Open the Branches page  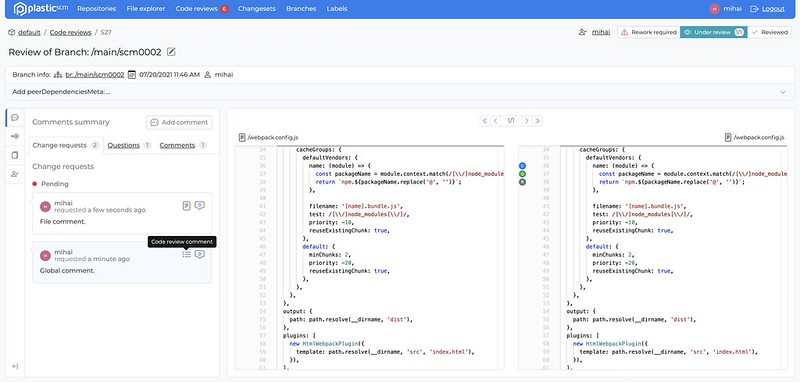301,9
